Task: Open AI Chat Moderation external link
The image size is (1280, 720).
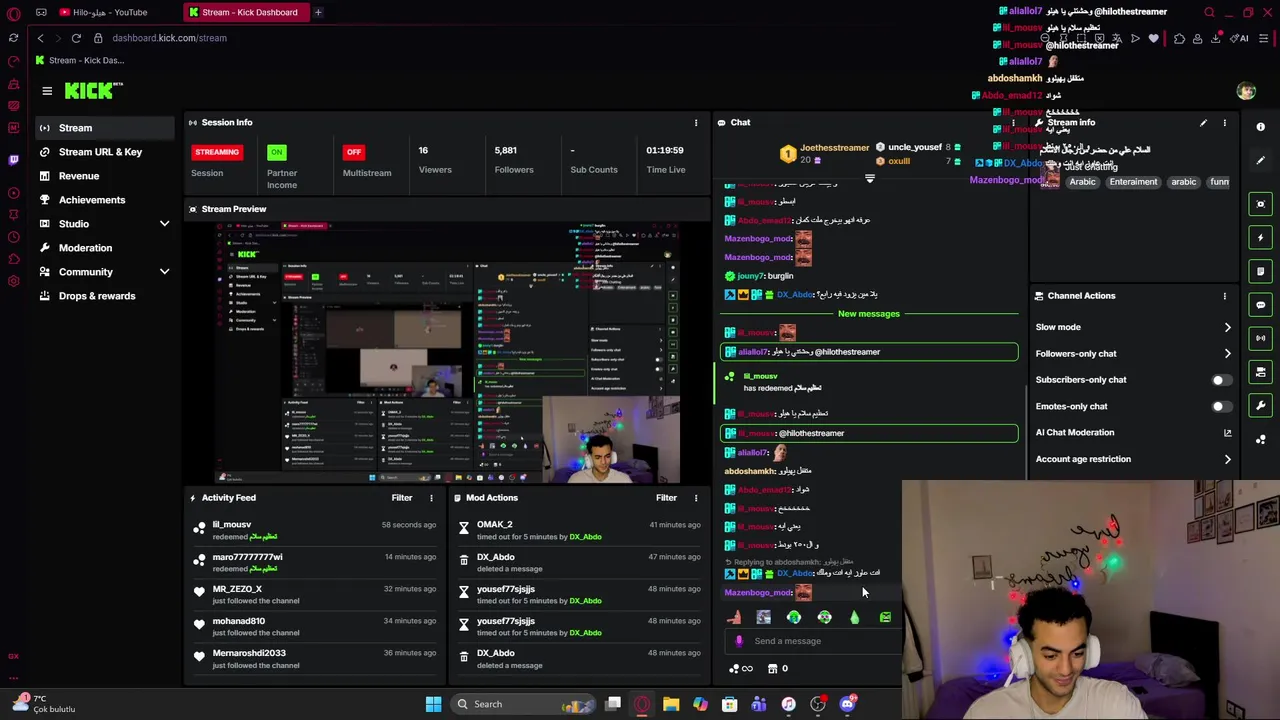Action: pos(1227,433)
